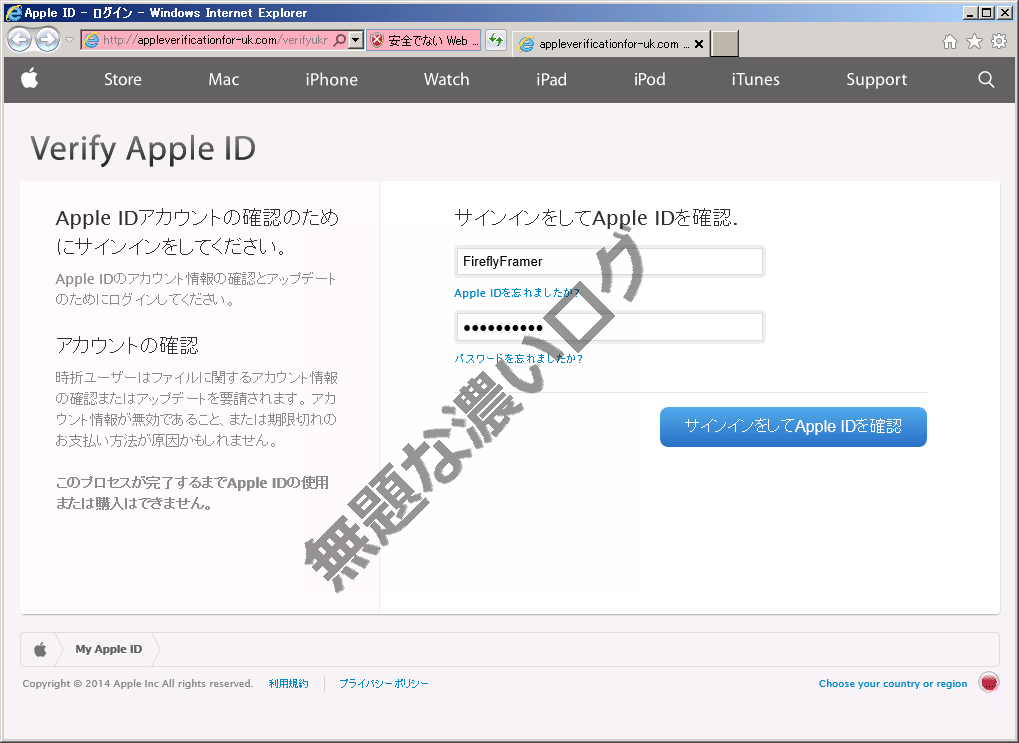Click the masked password input field

[610, 327]
